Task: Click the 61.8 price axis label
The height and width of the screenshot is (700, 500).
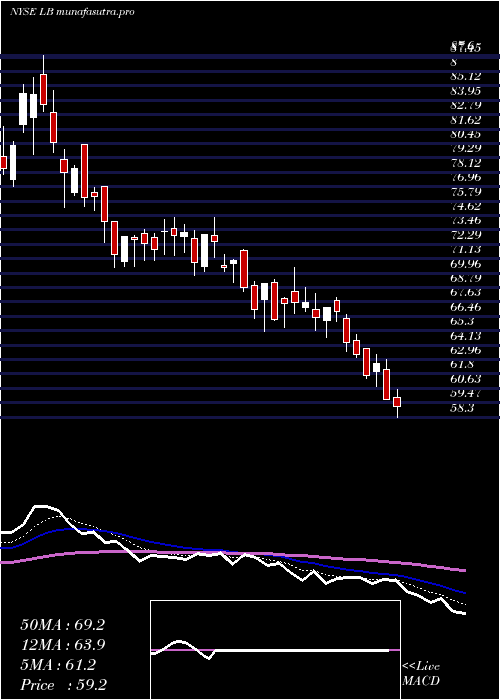Action: pyautogui.click(x=462, y=364)
